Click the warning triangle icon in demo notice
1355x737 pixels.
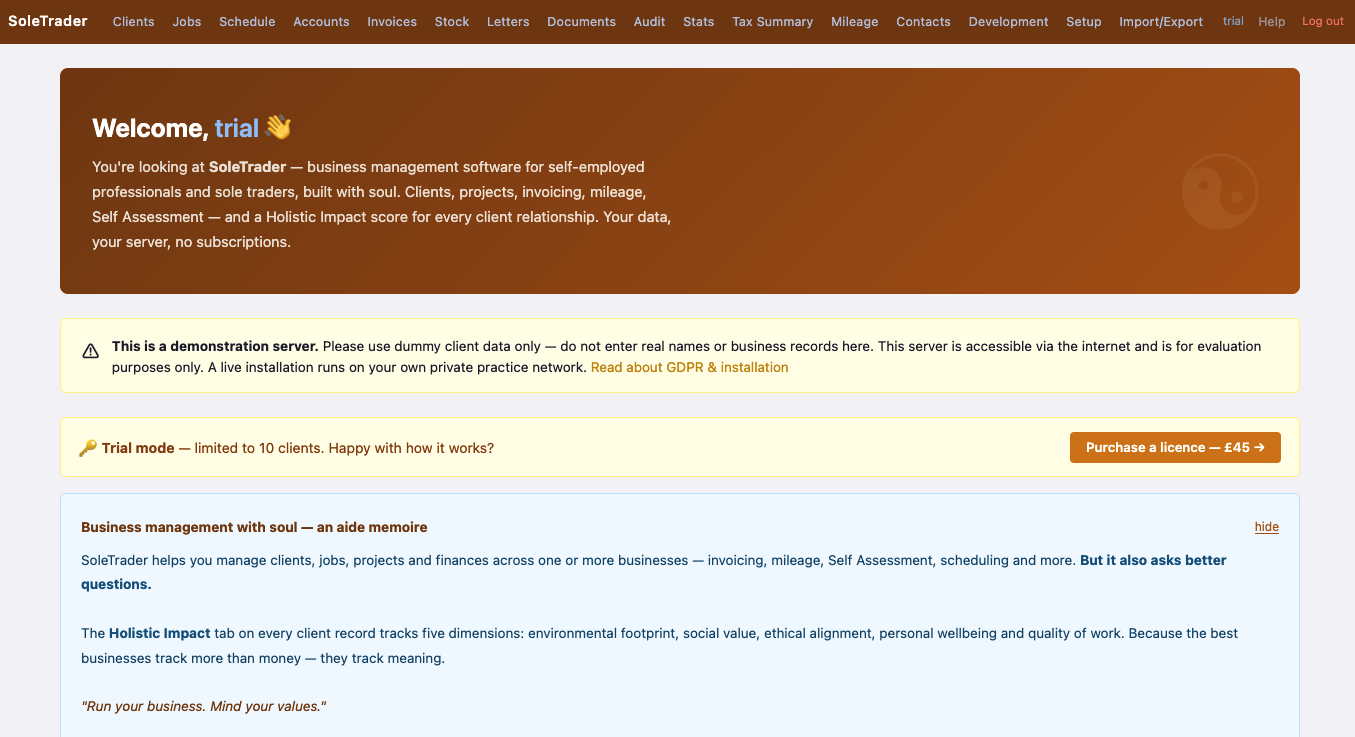click(x=91, y=351)
